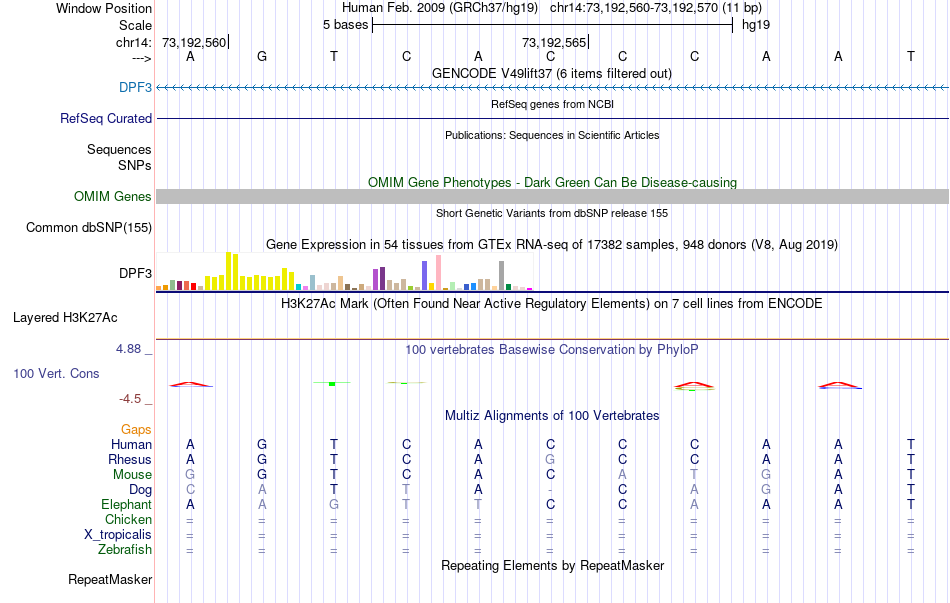Select the Mouse species label
The width and height of the screenshot is (950, 603).
[133, 475]
